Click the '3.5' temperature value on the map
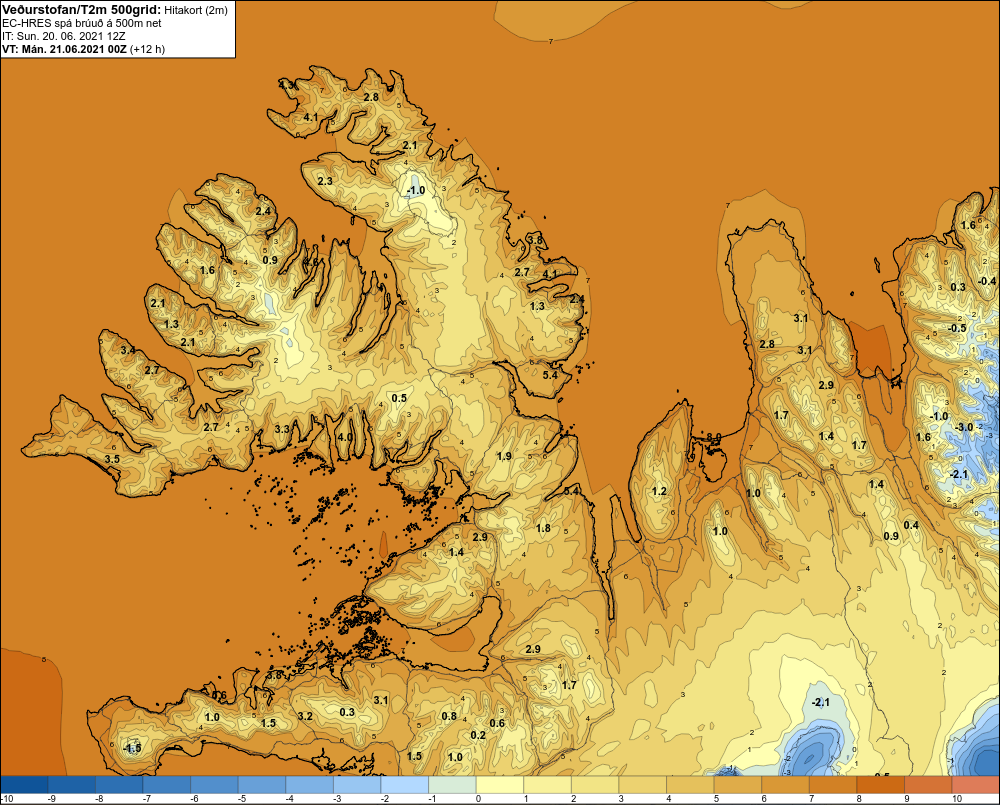Screen dimensions: 1000x805 112,459
